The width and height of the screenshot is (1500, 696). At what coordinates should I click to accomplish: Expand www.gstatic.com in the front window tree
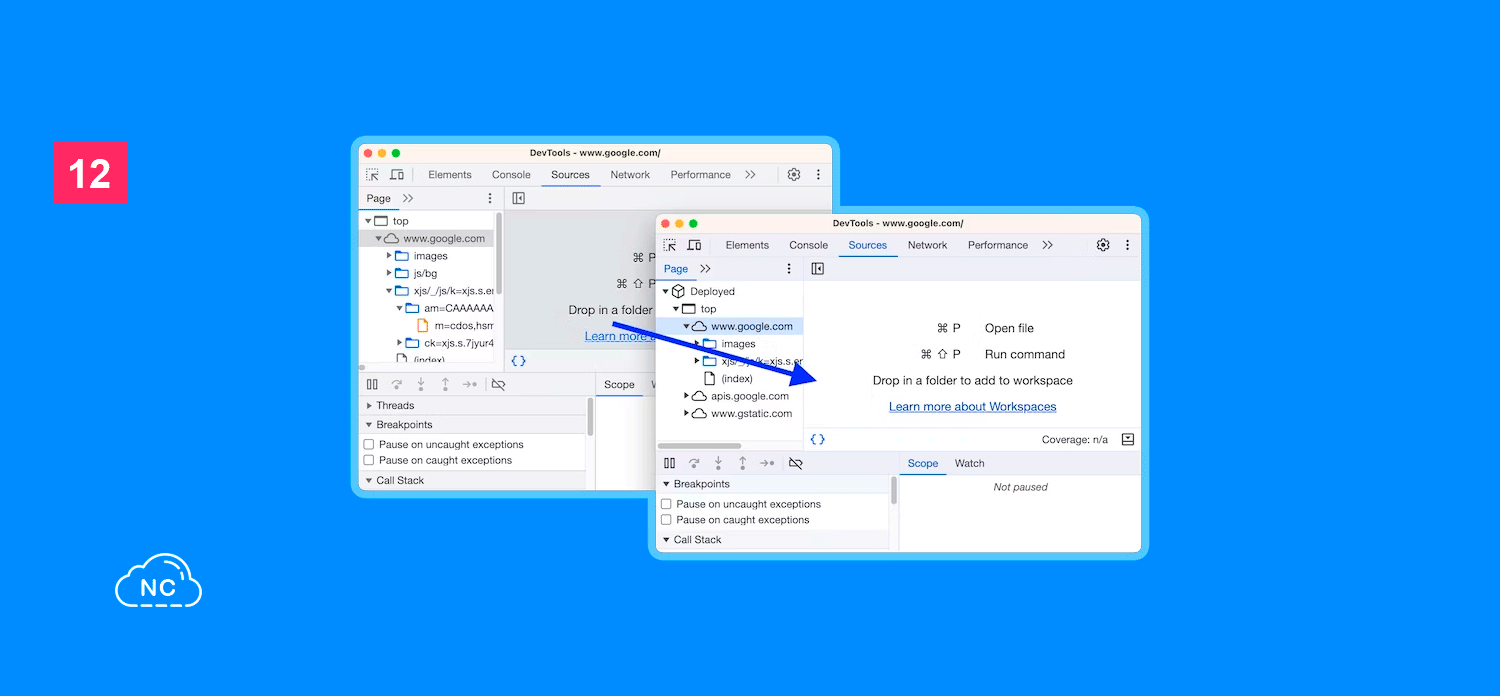[687, 413]
